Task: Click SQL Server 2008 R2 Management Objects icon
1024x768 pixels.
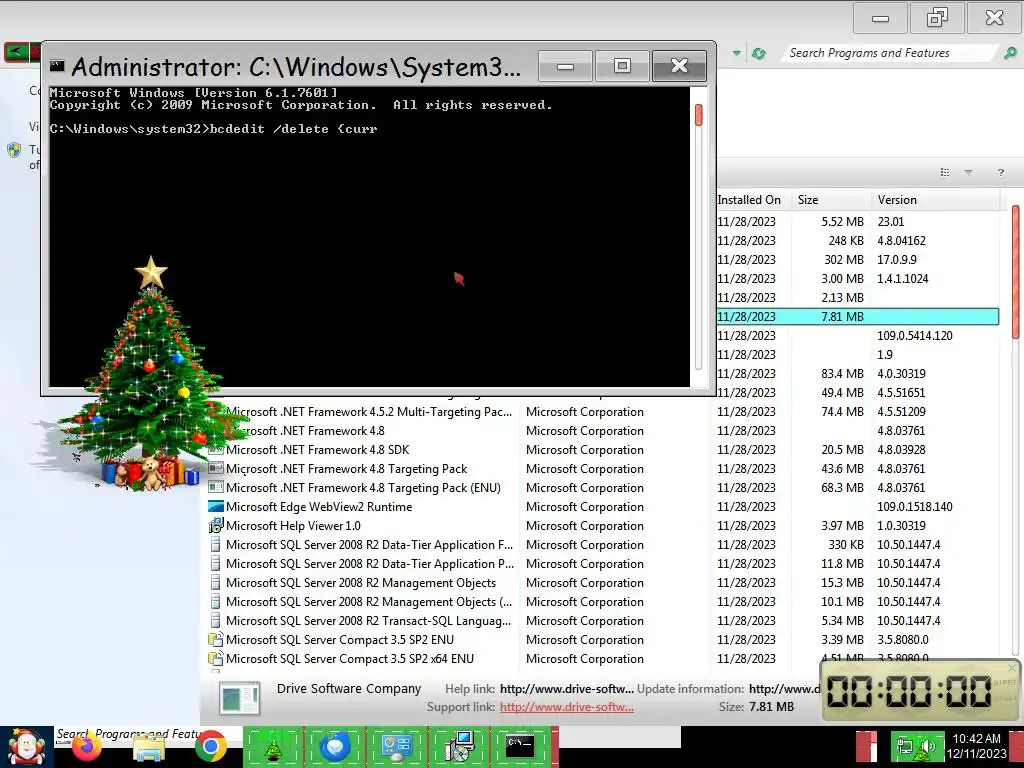Action: pos(216,583)
